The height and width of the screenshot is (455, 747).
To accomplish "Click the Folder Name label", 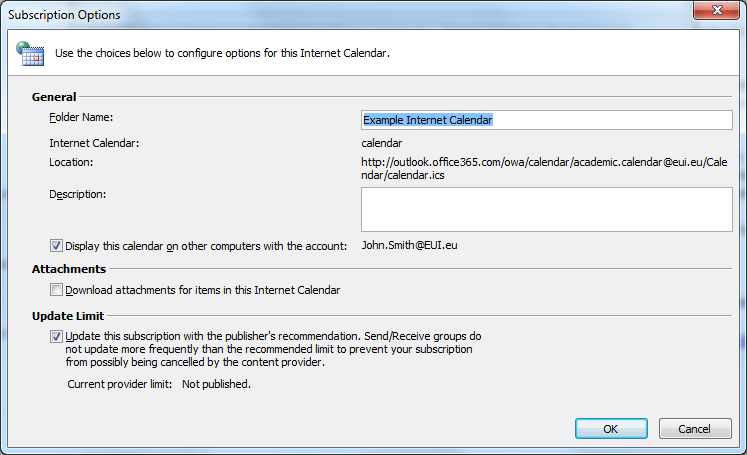I will [82, 118].
